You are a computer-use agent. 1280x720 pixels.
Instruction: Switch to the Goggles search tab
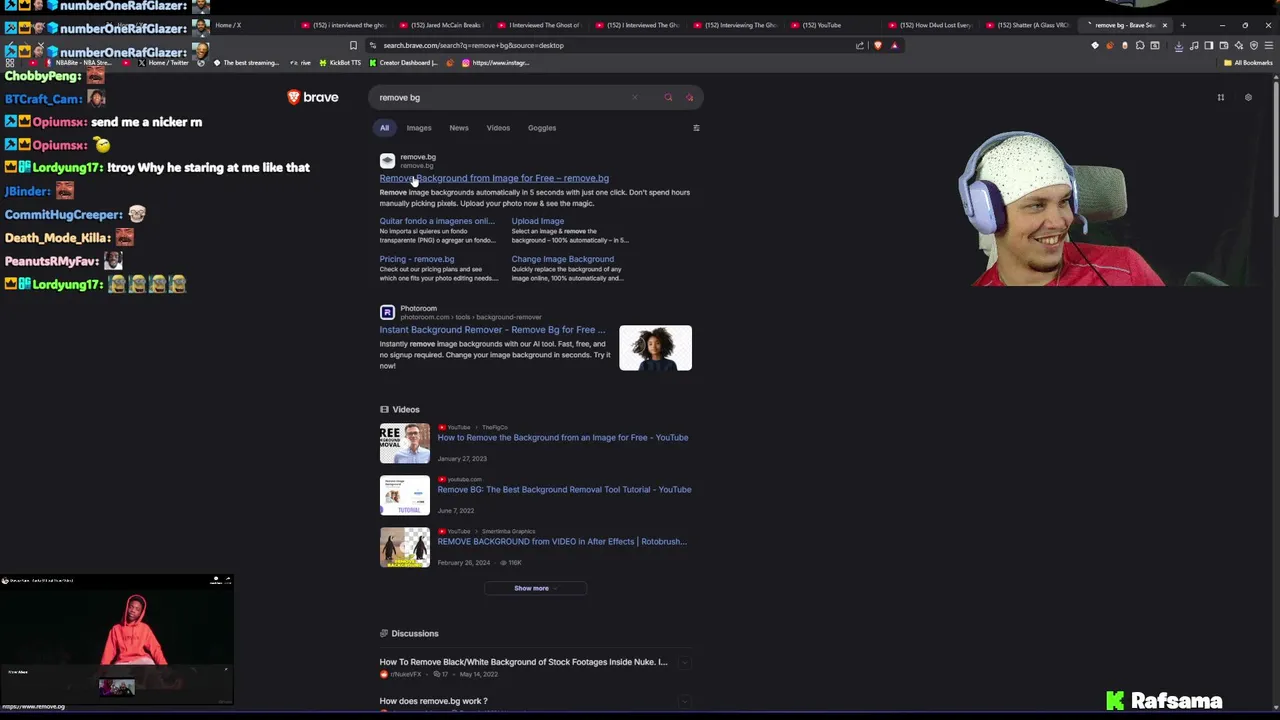[542, 128]
